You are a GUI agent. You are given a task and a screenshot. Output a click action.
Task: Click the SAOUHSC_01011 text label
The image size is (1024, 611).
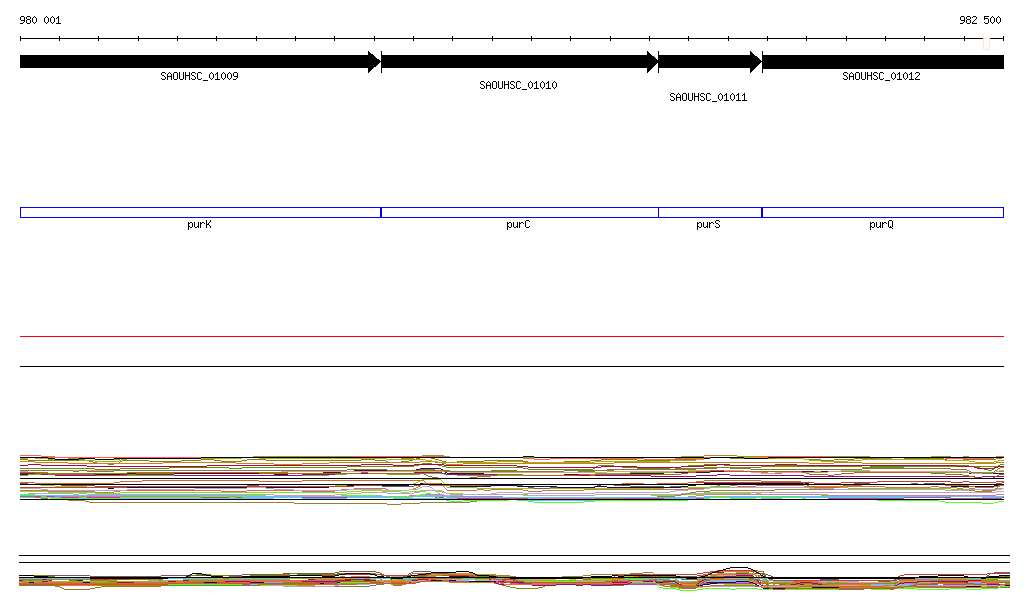[x=708, y=98]
